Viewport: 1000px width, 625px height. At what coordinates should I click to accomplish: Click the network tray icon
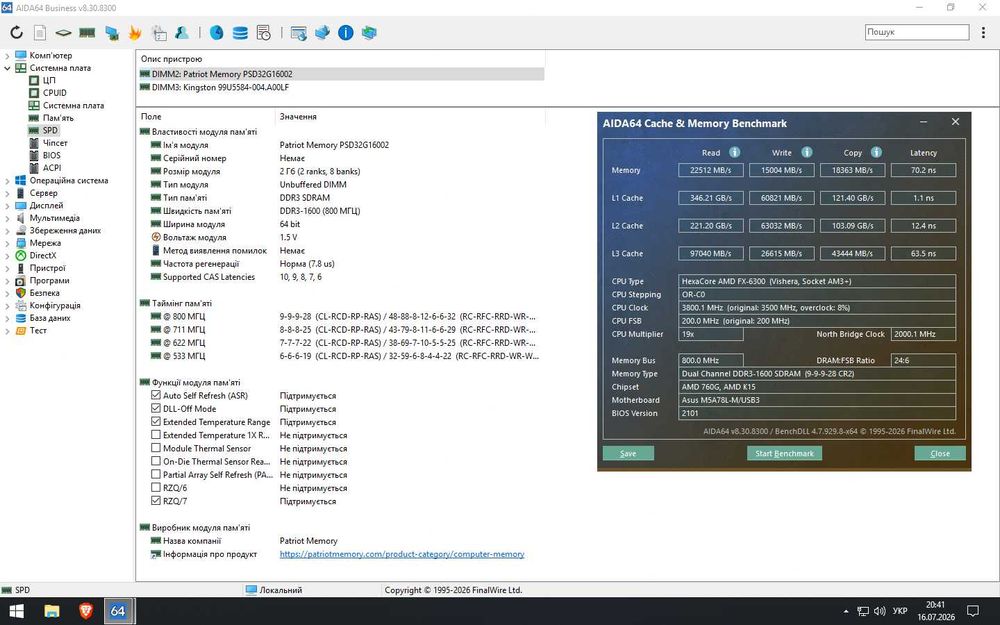tap(863, 611)
